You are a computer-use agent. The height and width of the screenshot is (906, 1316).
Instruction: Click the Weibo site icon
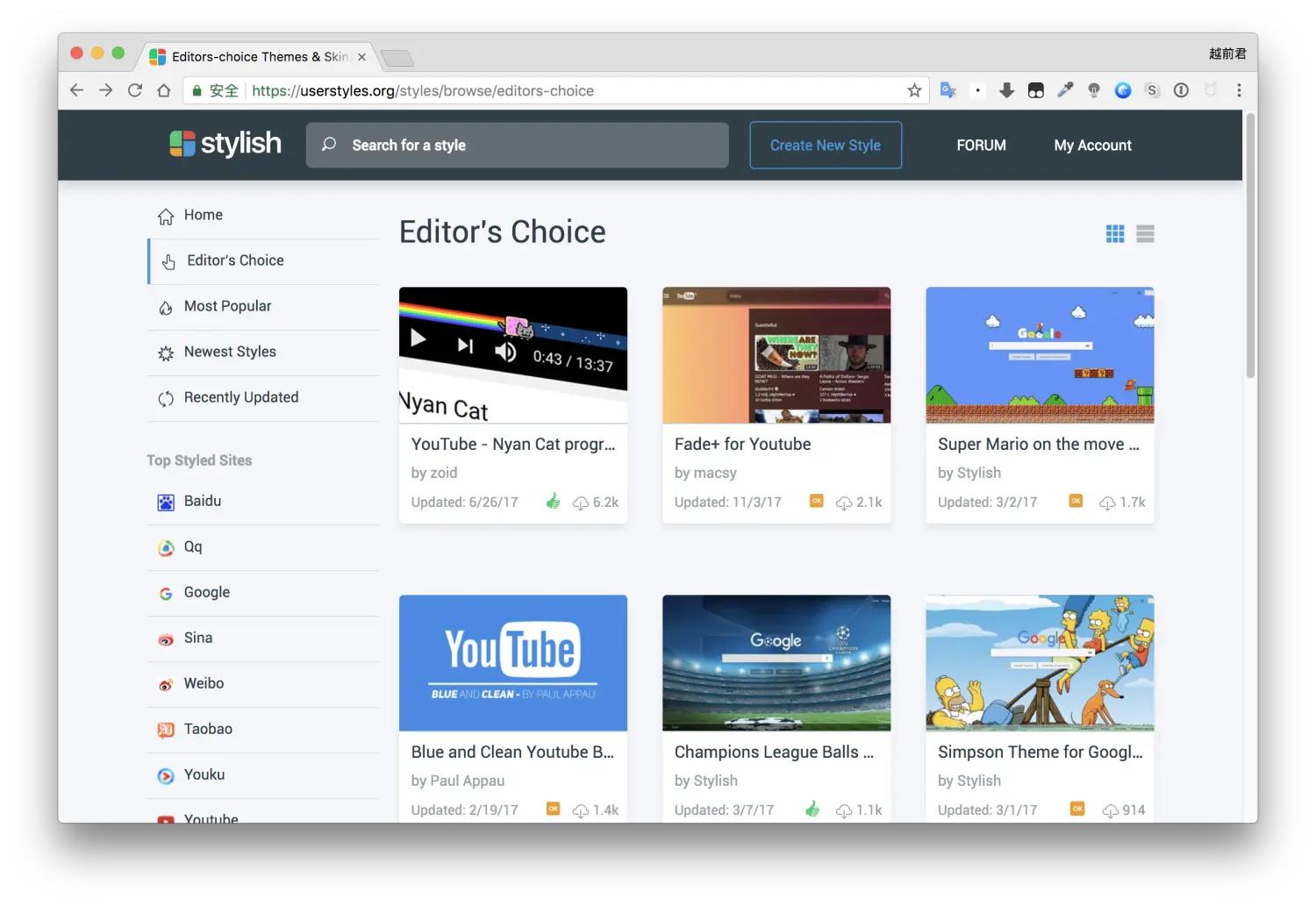pos(166,684)
